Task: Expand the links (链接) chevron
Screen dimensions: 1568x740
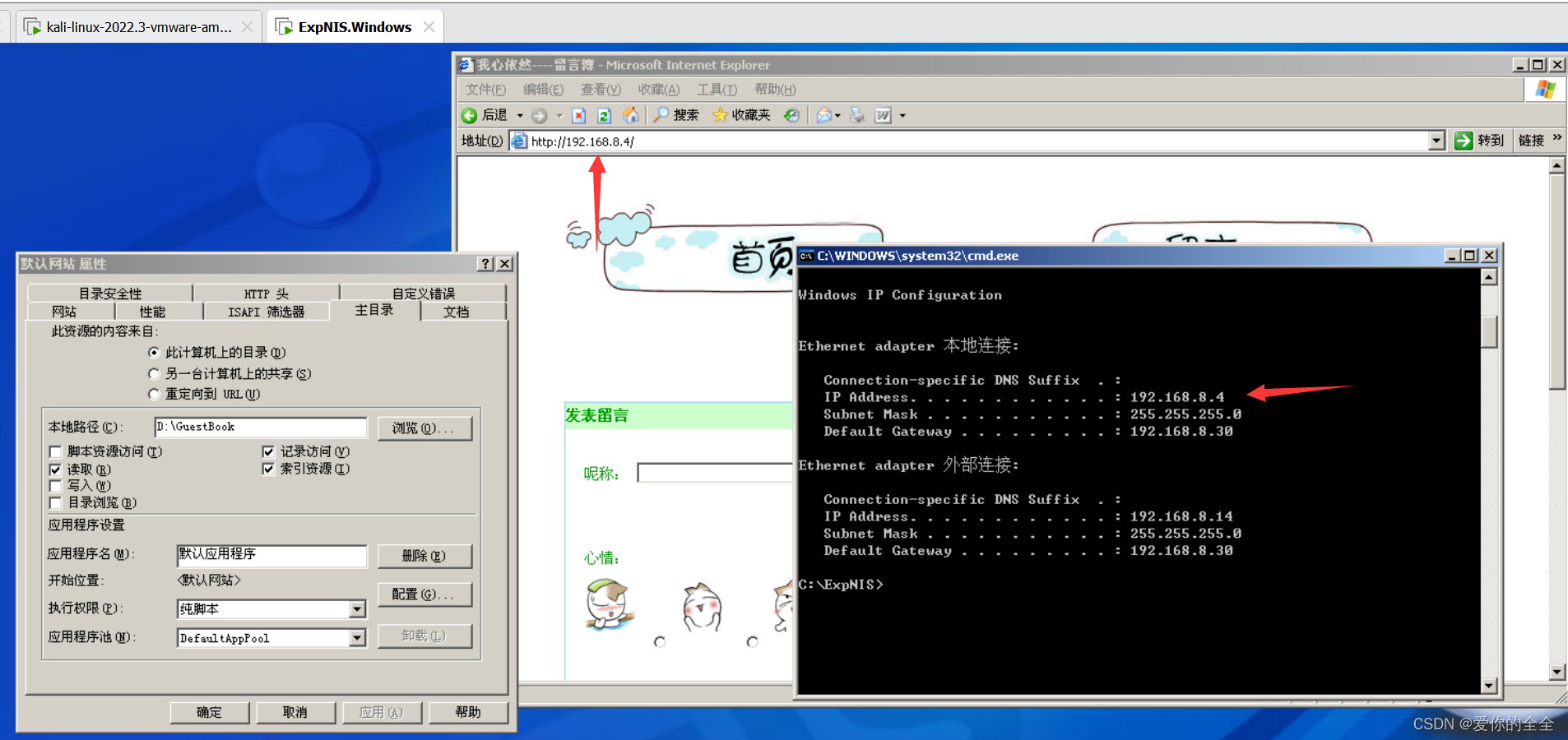Action: (1556, 138)
